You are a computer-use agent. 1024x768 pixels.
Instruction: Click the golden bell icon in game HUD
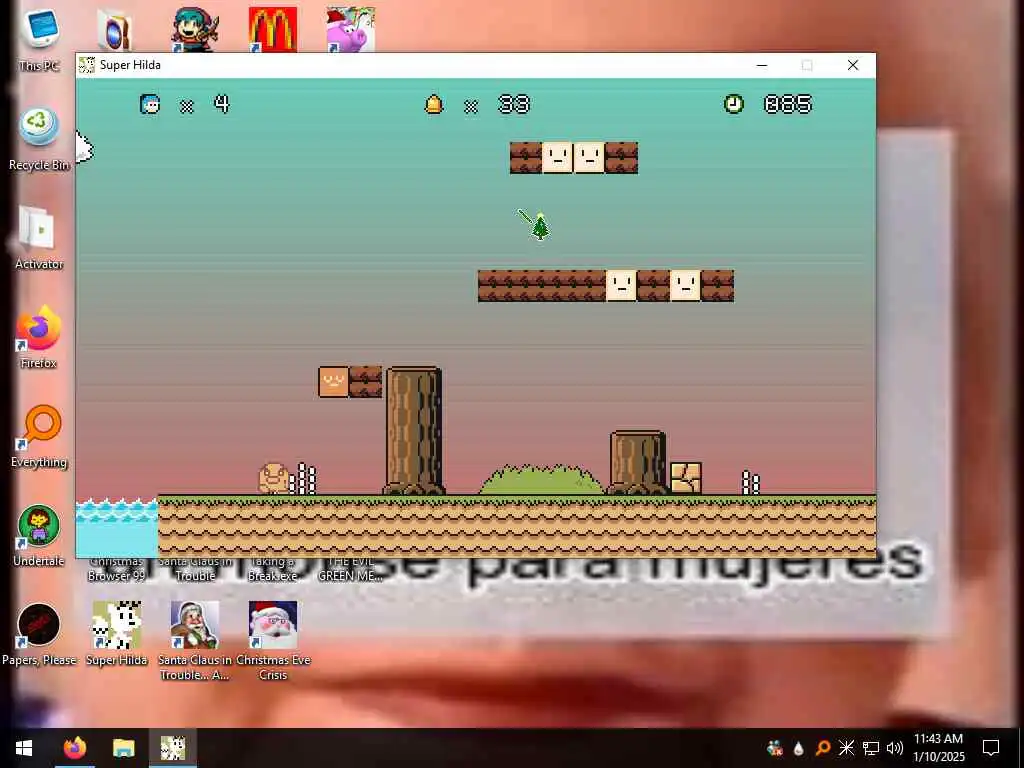point(434,104)
